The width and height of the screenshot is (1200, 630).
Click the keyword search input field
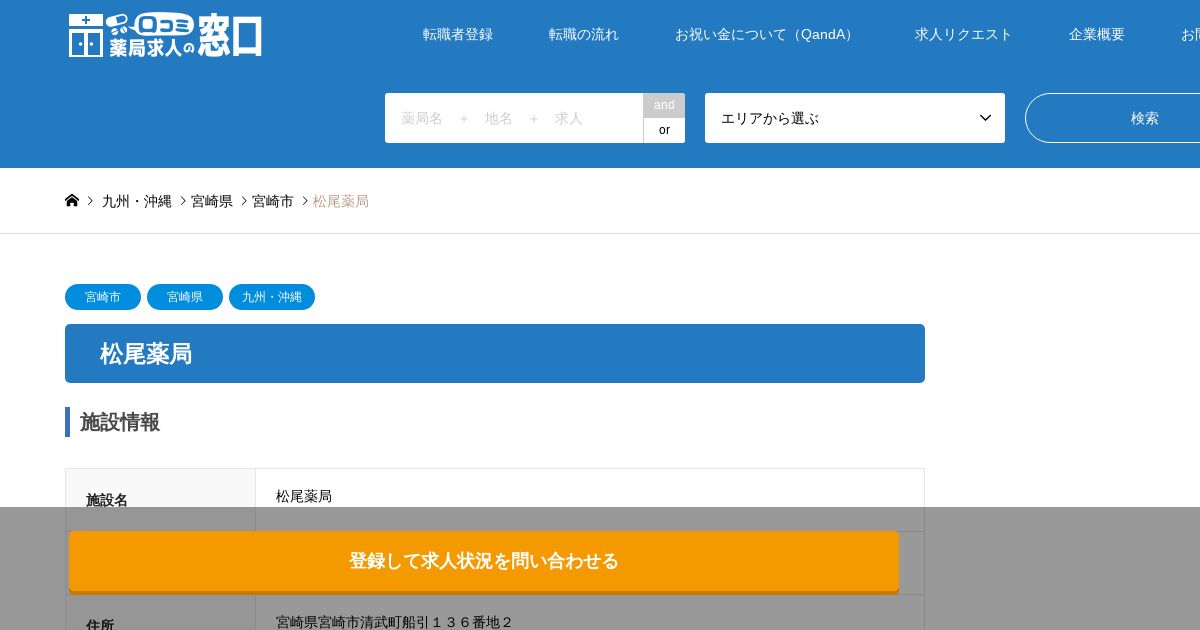point(514,118)
